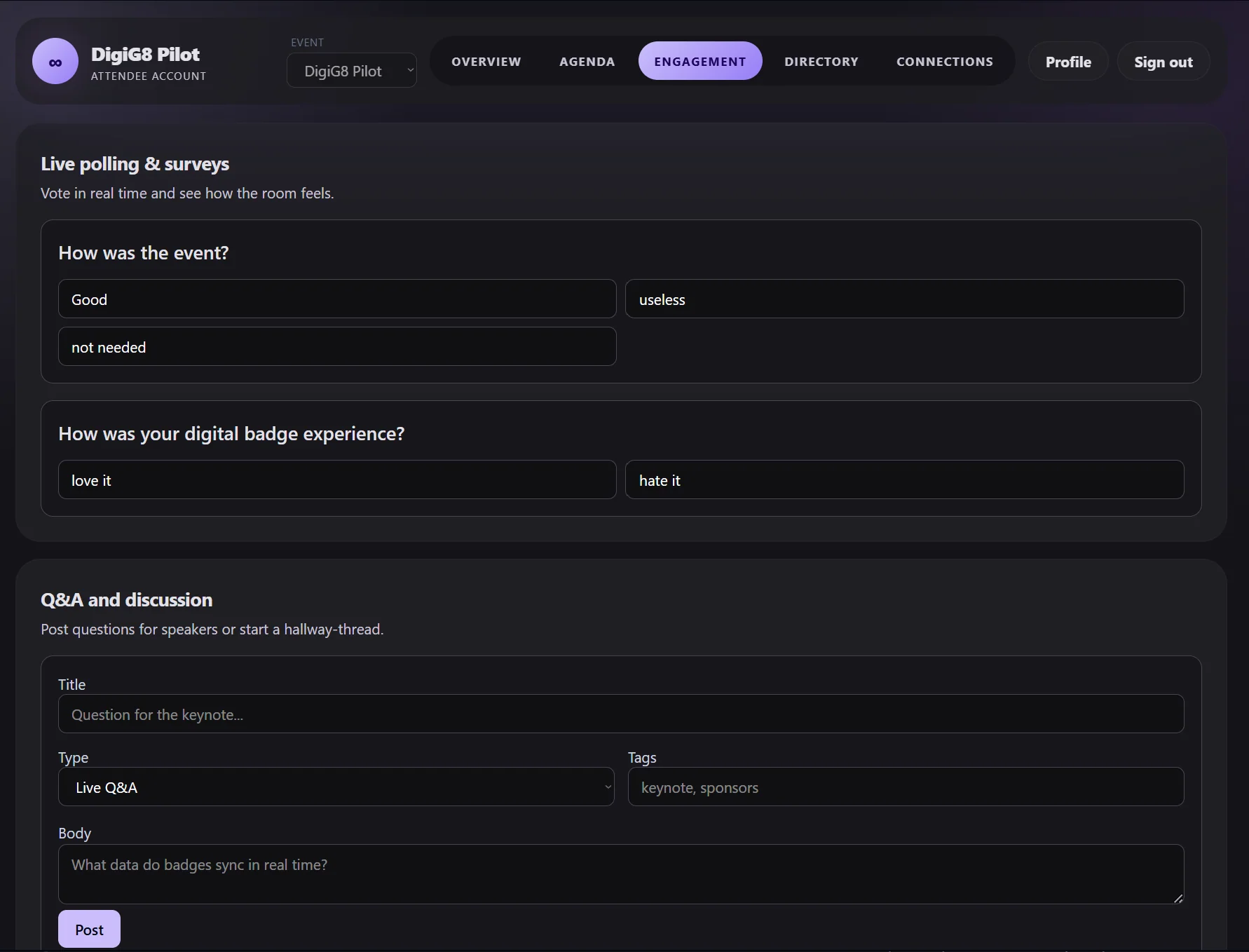Focus the Body text area
Viewport: 1249px width, 952px height.
click(x=621, y=873)
